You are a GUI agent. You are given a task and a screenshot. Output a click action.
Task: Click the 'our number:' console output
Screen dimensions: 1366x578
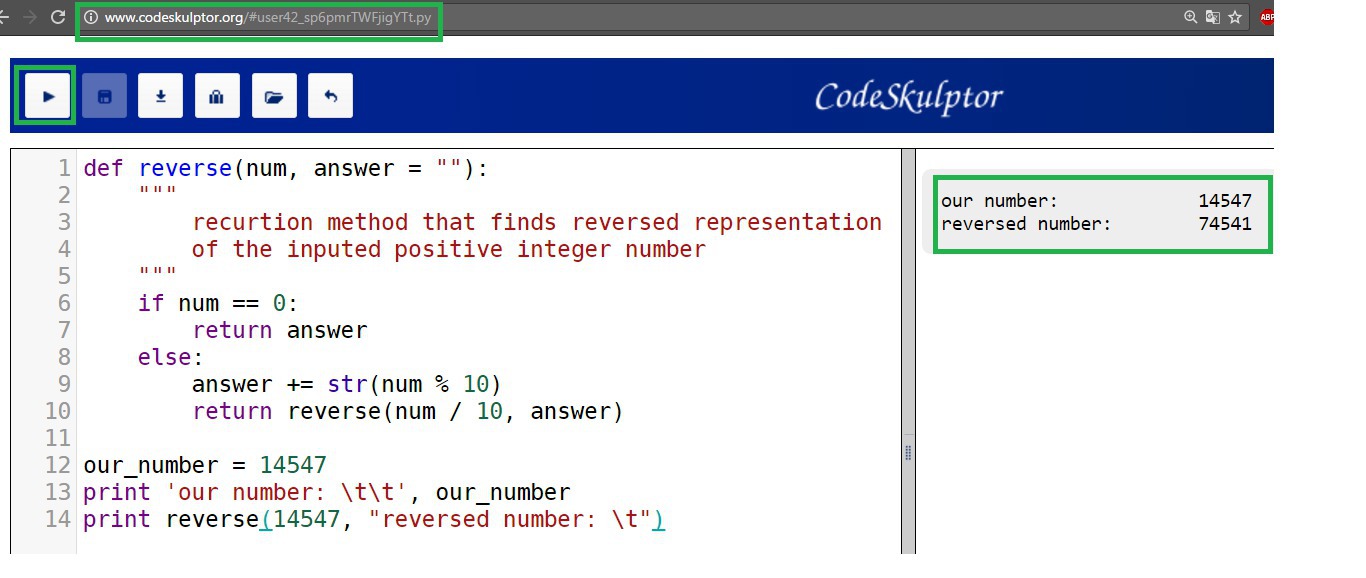pyautogui.click(x=999, y=201)
